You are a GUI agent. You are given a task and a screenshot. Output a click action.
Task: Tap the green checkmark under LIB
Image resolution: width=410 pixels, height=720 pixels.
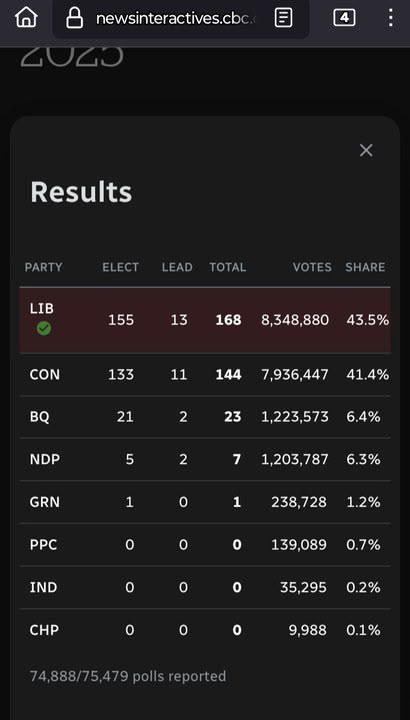click(44, 328)
